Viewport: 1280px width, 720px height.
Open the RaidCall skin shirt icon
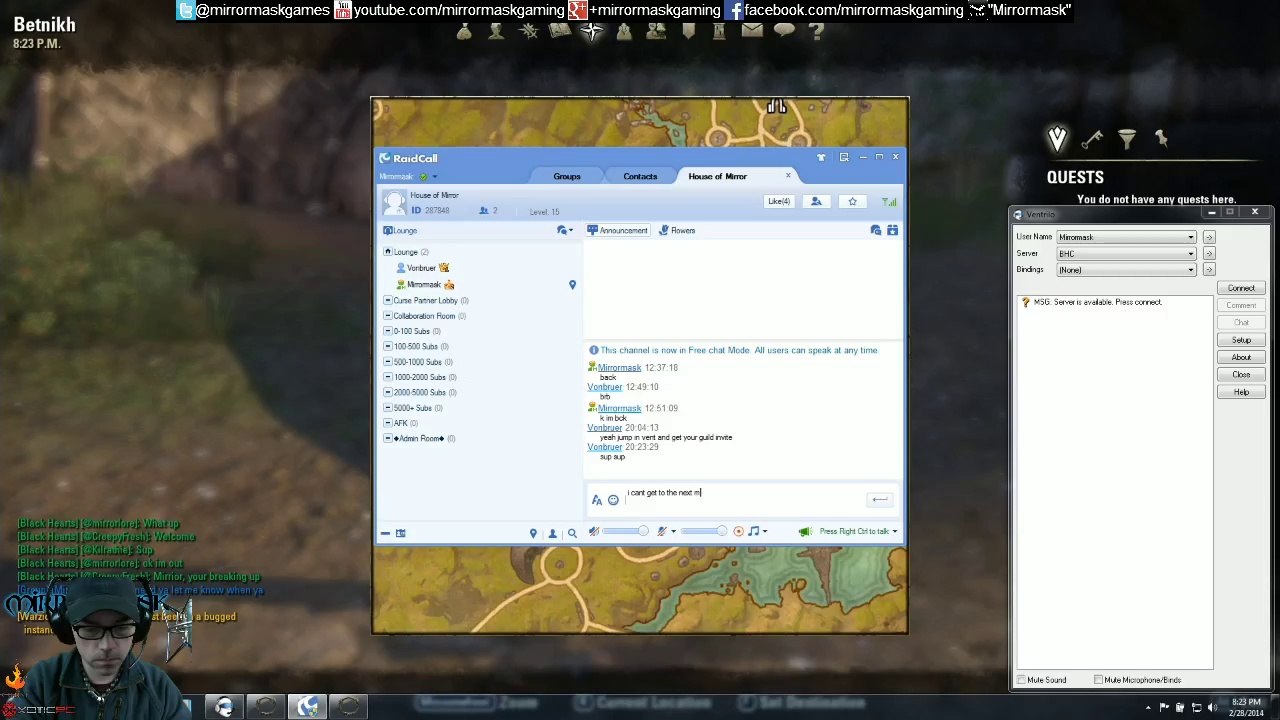pyautogui.click(x=821, y=157)
